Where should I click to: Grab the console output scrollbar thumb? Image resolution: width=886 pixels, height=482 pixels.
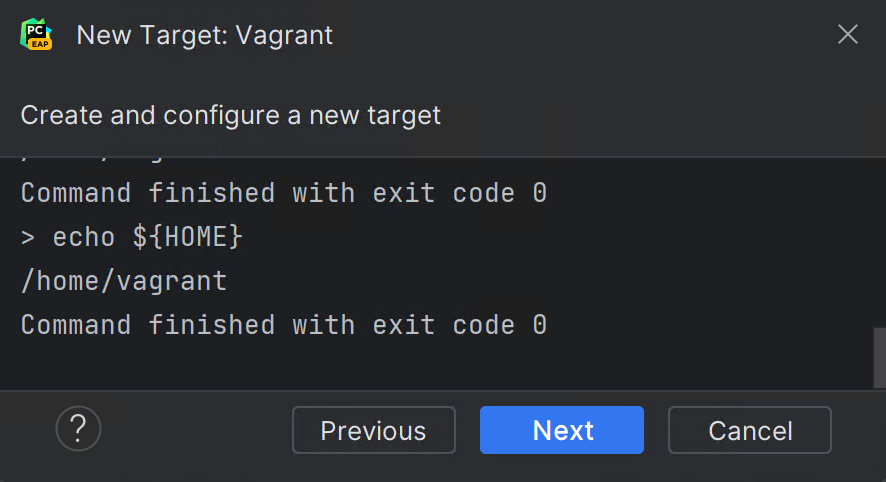pyautogui.click(x=879, y=357)
